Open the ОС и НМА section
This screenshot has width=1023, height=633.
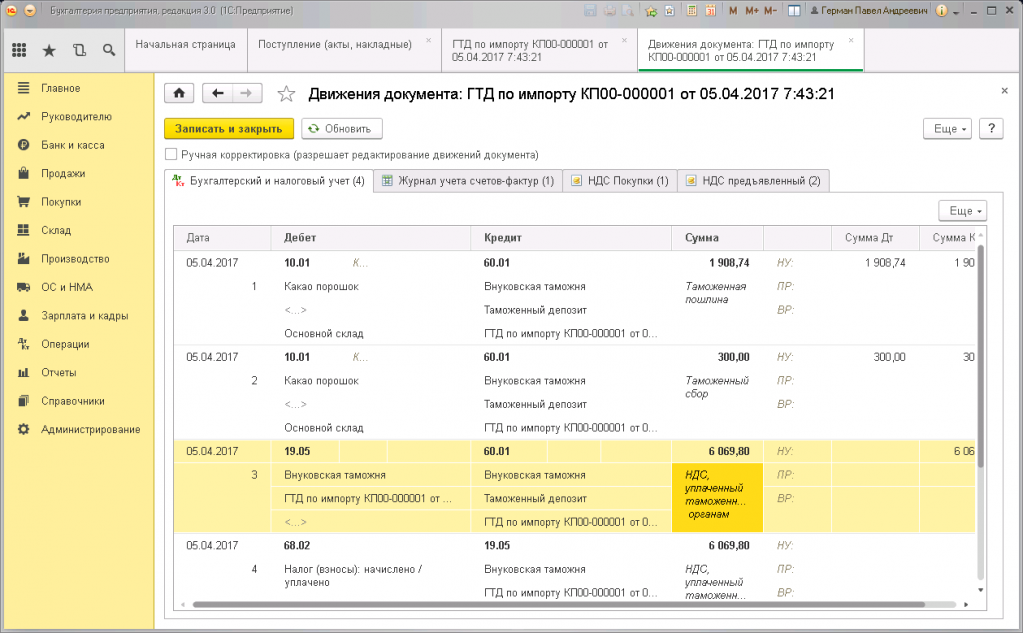[x=67, y=287]
